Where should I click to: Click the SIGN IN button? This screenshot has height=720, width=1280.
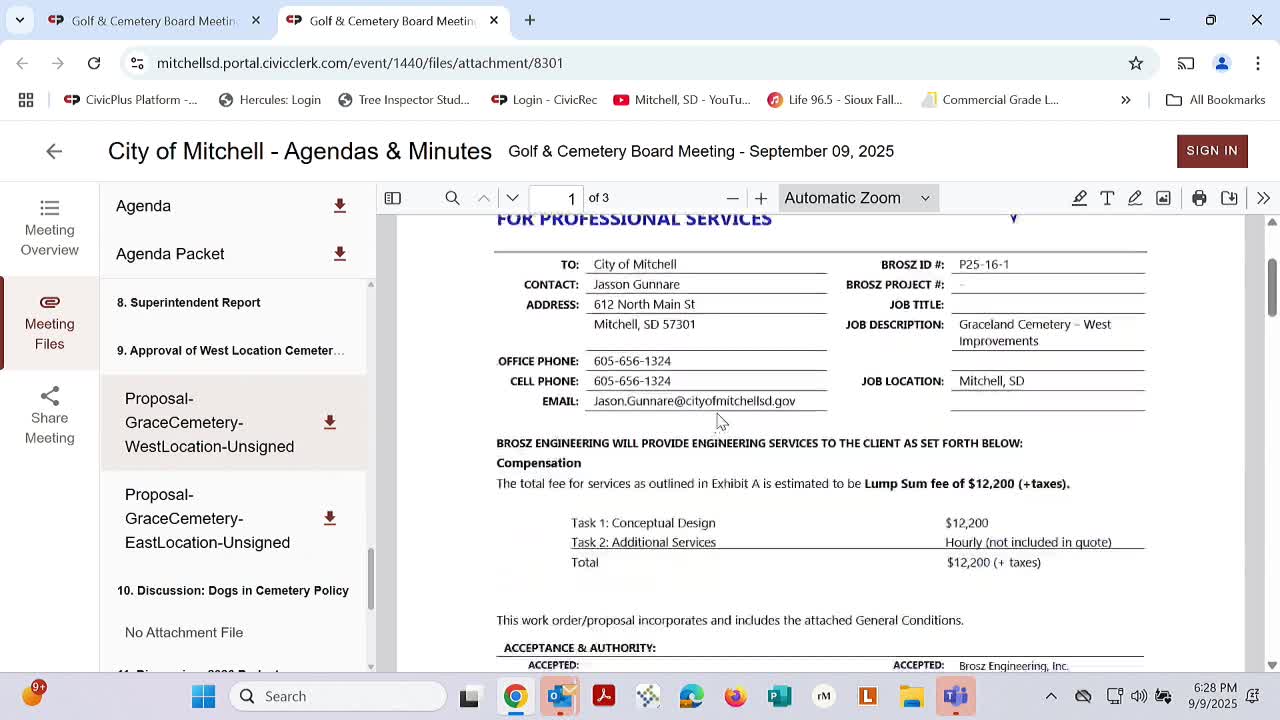pos(1212,151)
